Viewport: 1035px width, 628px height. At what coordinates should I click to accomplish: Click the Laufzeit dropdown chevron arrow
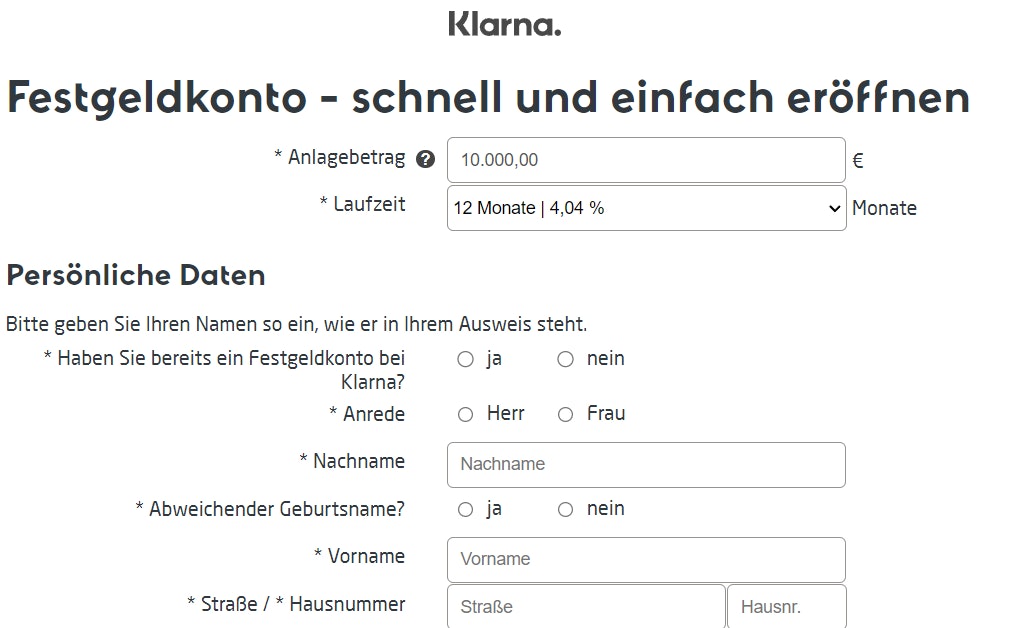[833, 208]
